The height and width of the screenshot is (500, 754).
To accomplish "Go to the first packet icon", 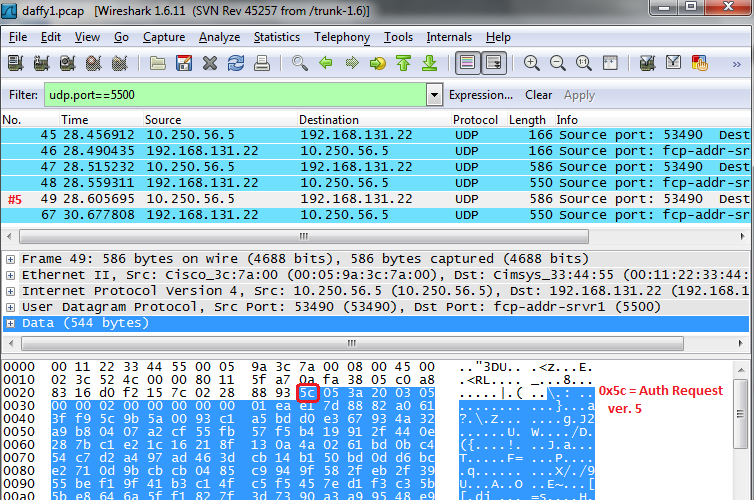I will [403, 63].
